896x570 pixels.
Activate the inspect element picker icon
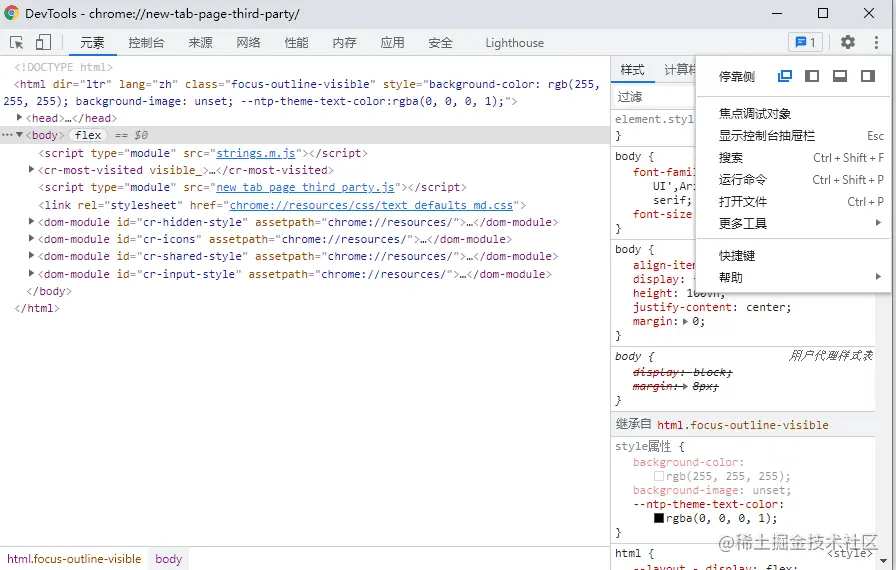coord(17,43)
